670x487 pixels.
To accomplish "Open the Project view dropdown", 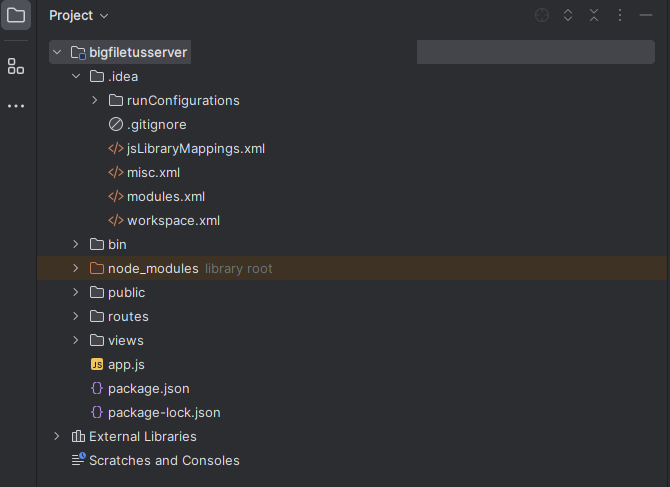I will pyautogui.click(x=79, y=15).
